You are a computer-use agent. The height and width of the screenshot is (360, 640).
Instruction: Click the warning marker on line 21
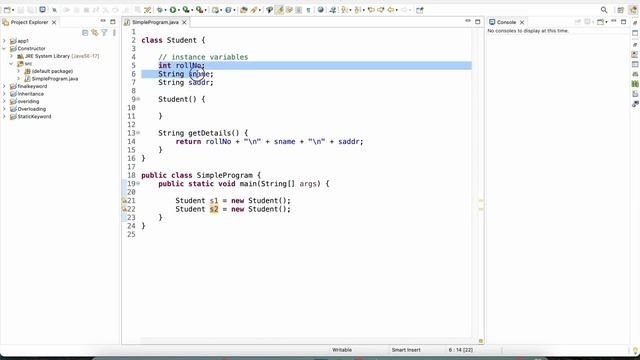pyautogui.click(x=124, y=200)
